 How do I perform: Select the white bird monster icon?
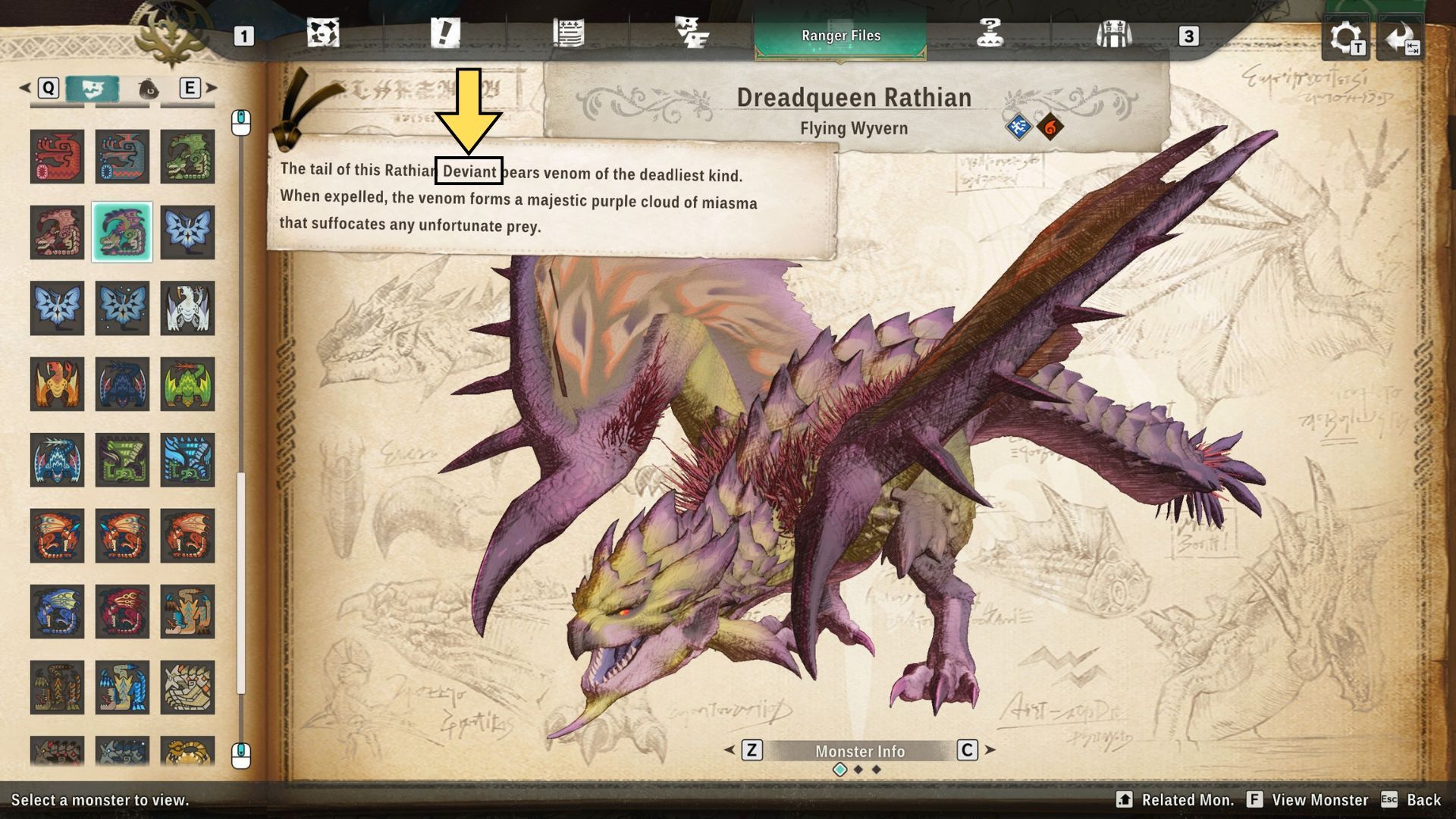tap(187, 308)
